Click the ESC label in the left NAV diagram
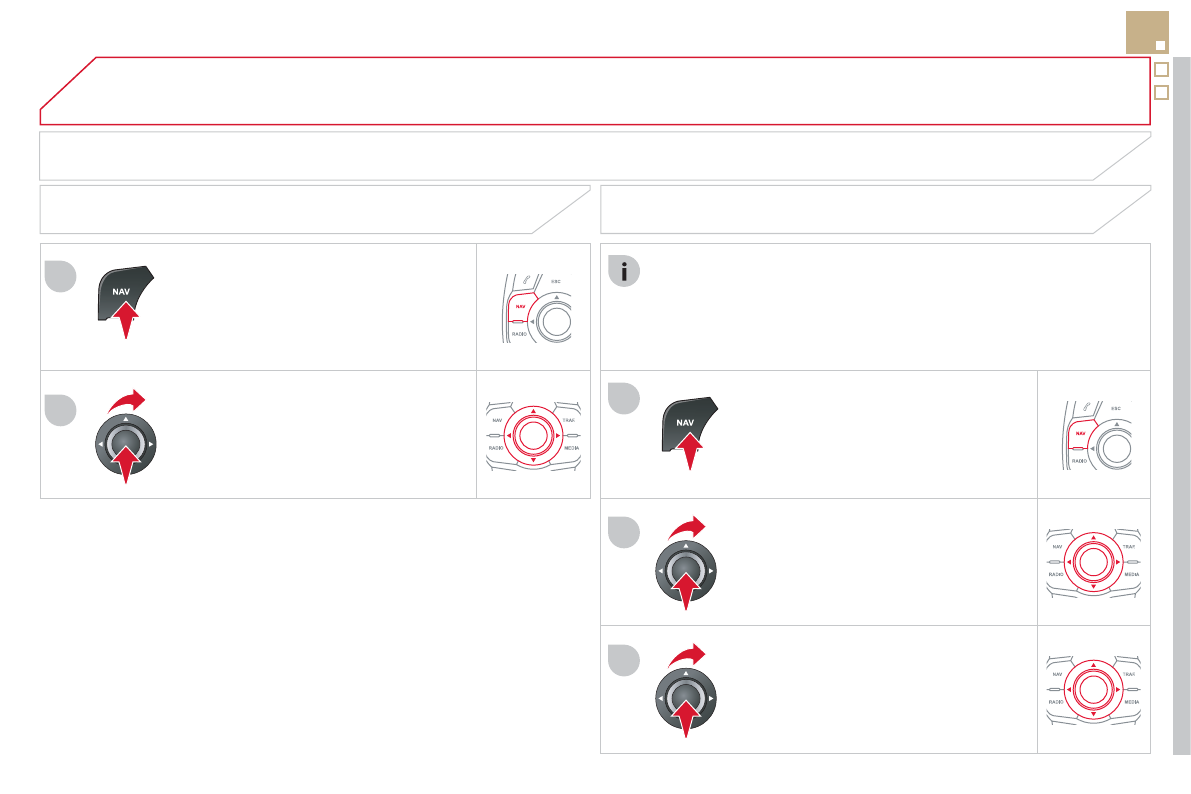The height and width of the screenshot is (794, 1191). pos(556,283)
